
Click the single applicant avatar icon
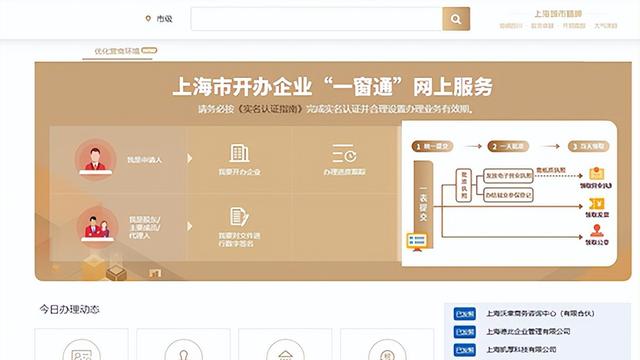(96, 159)
